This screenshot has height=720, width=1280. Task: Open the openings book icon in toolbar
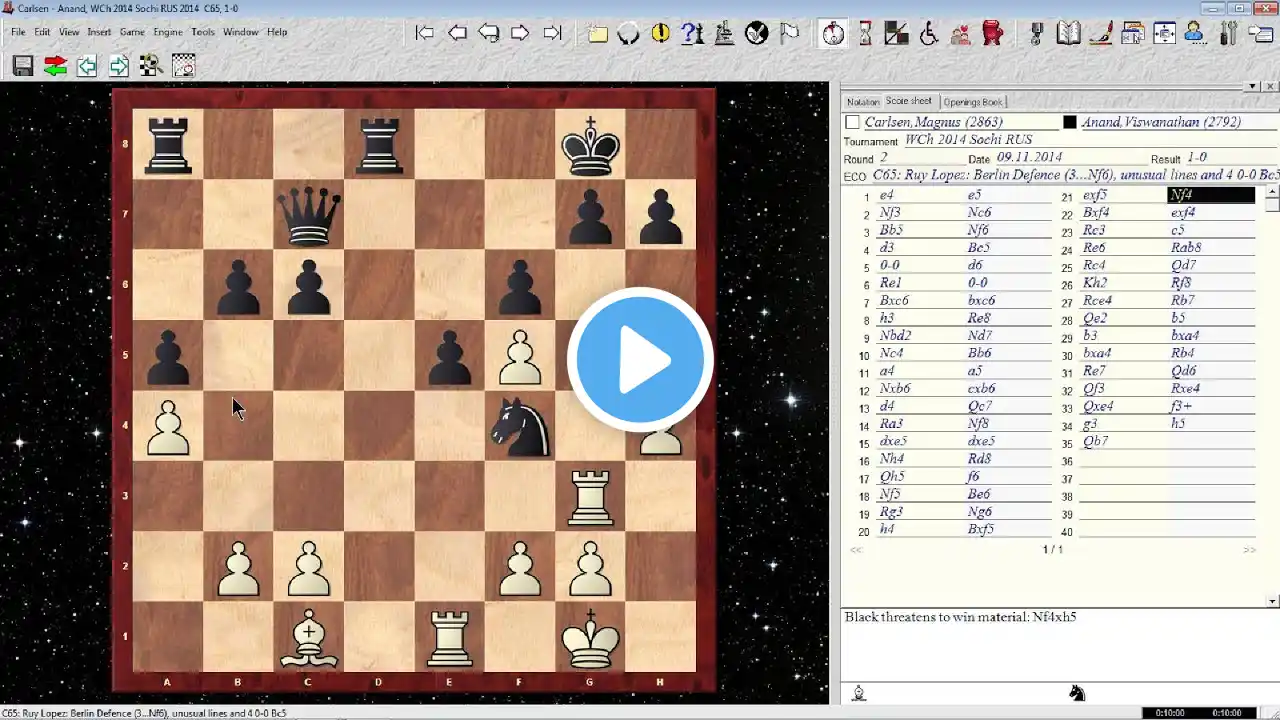(x=1069, y=33)
